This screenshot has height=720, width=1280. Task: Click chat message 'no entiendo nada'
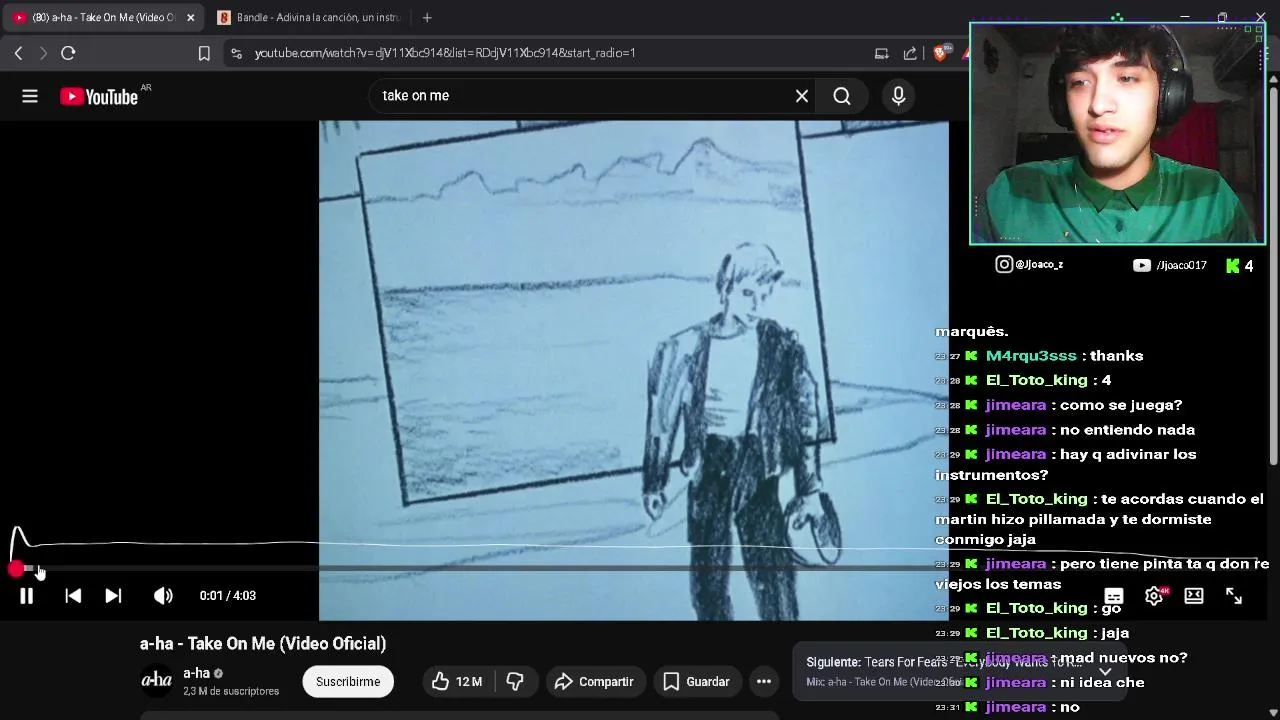click(x=1127, y=430)
